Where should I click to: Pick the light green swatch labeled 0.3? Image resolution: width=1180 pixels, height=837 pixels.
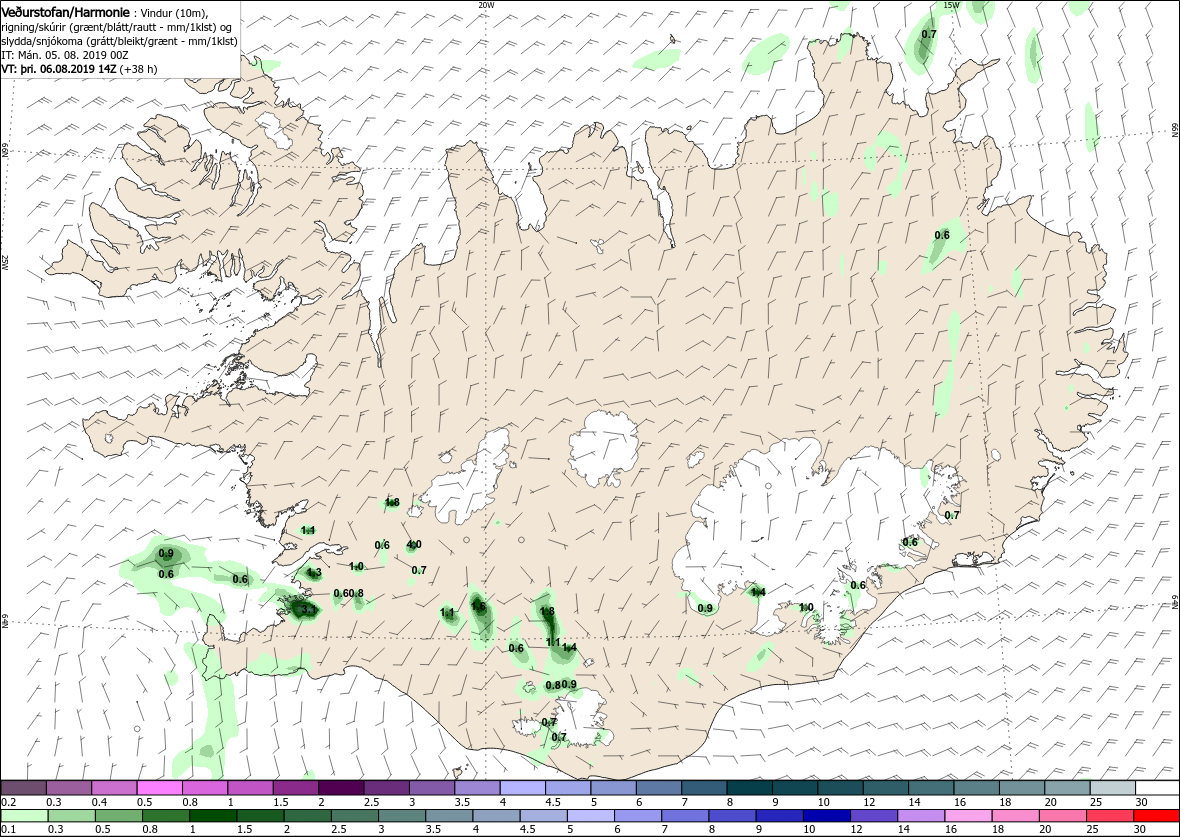point(71,816)
